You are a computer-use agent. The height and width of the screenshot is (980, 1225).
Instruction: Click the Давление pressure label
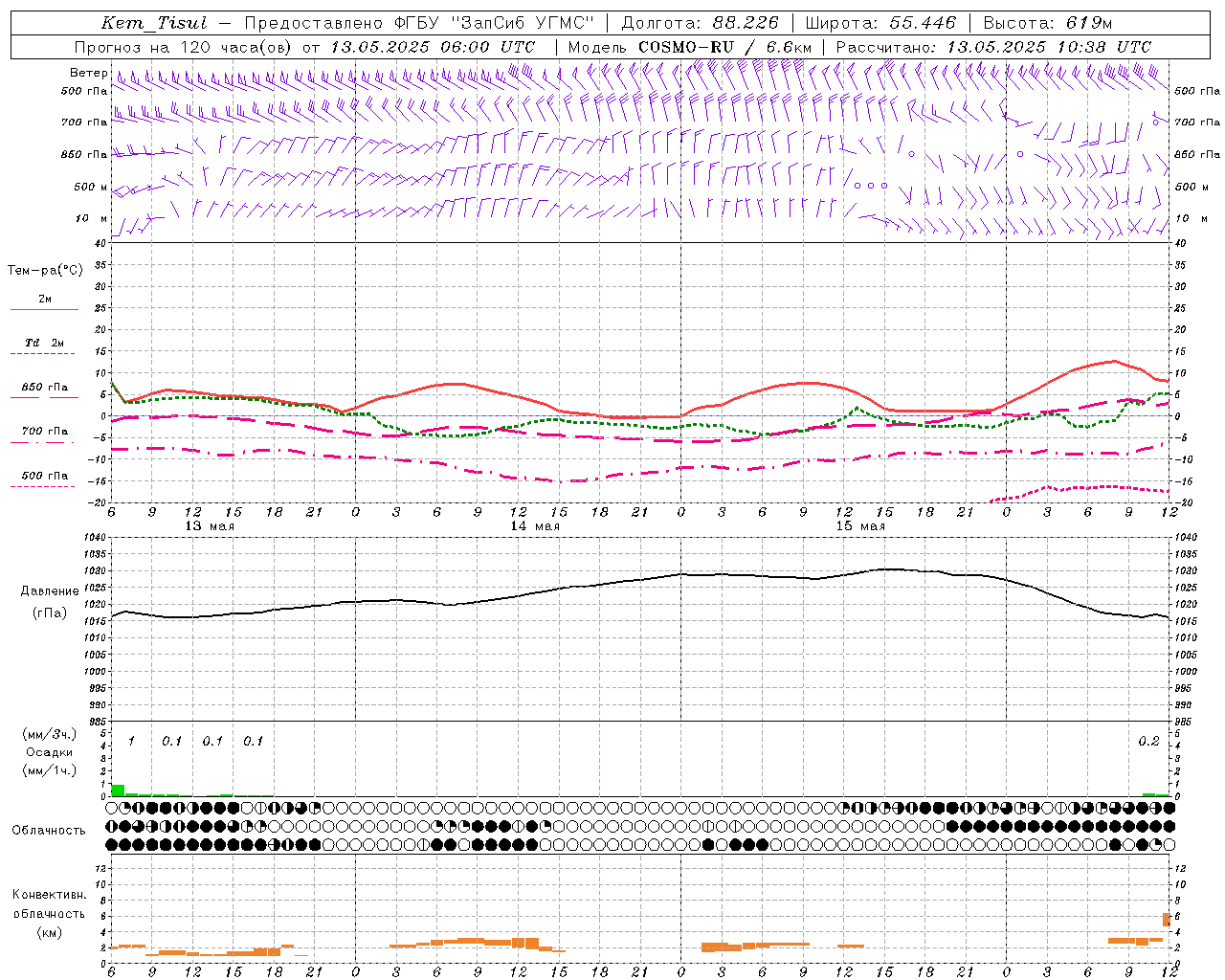pos(50,591)
